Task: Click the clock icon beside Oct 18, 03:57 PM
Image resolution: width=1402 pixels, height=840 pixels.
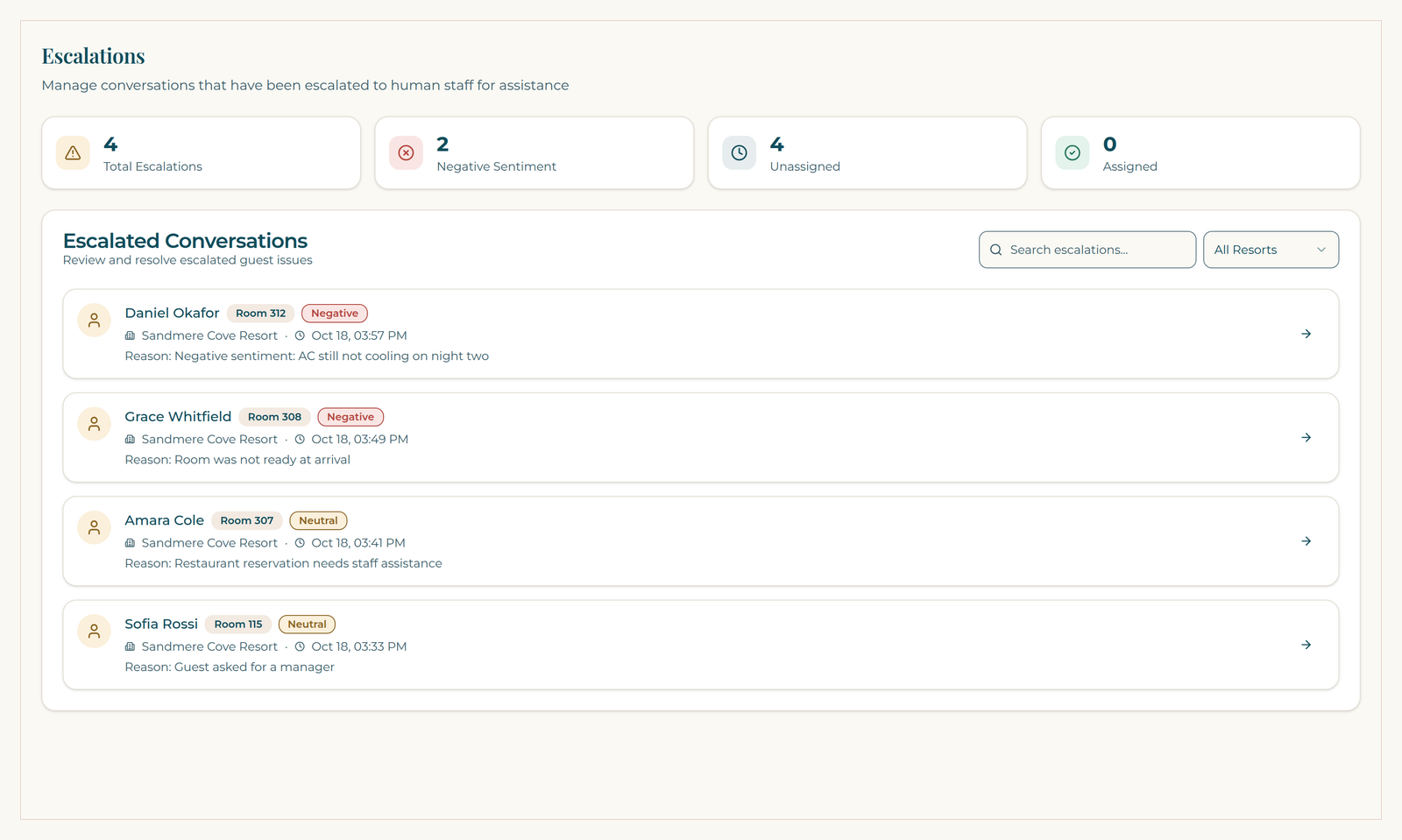Action: coord(300,335)
